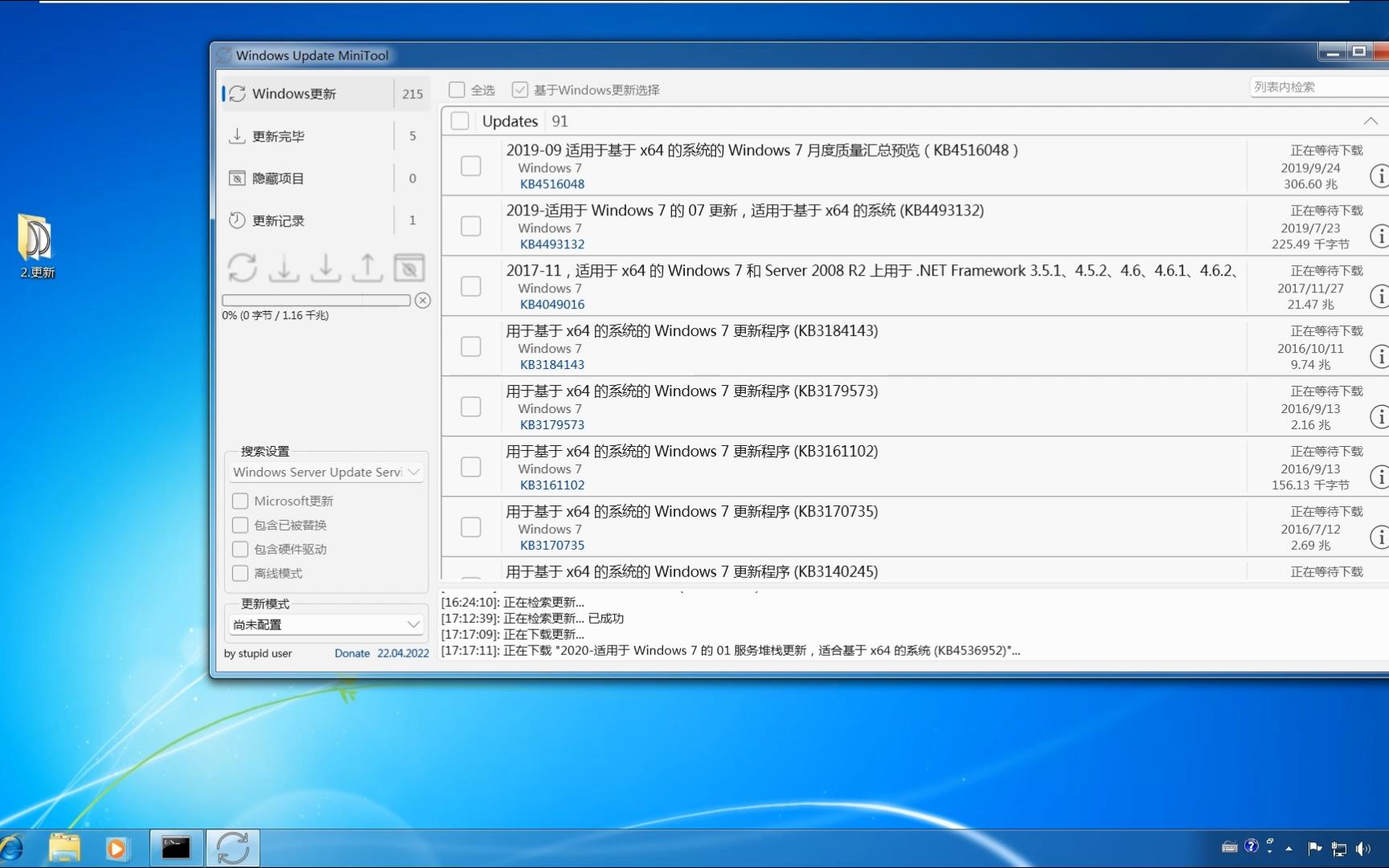
Task: Click the help question mark tray icon
Action: (1252, 845)
